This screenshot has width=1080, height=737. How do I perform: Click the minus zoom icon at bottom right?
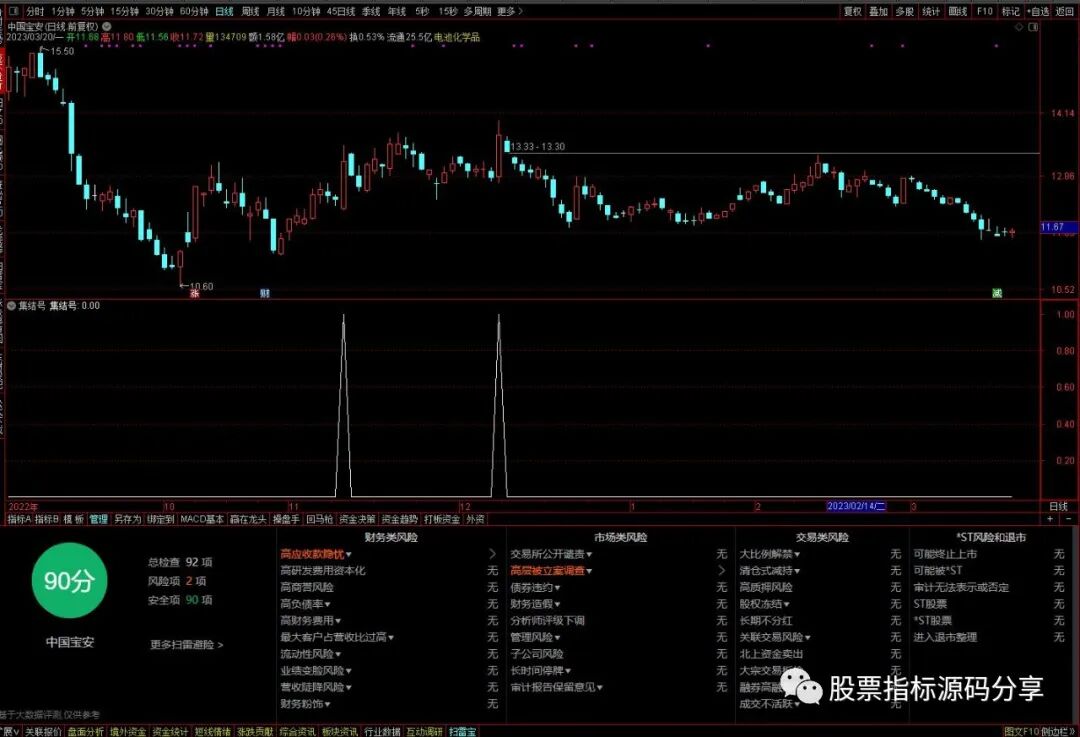(1069, 519)
